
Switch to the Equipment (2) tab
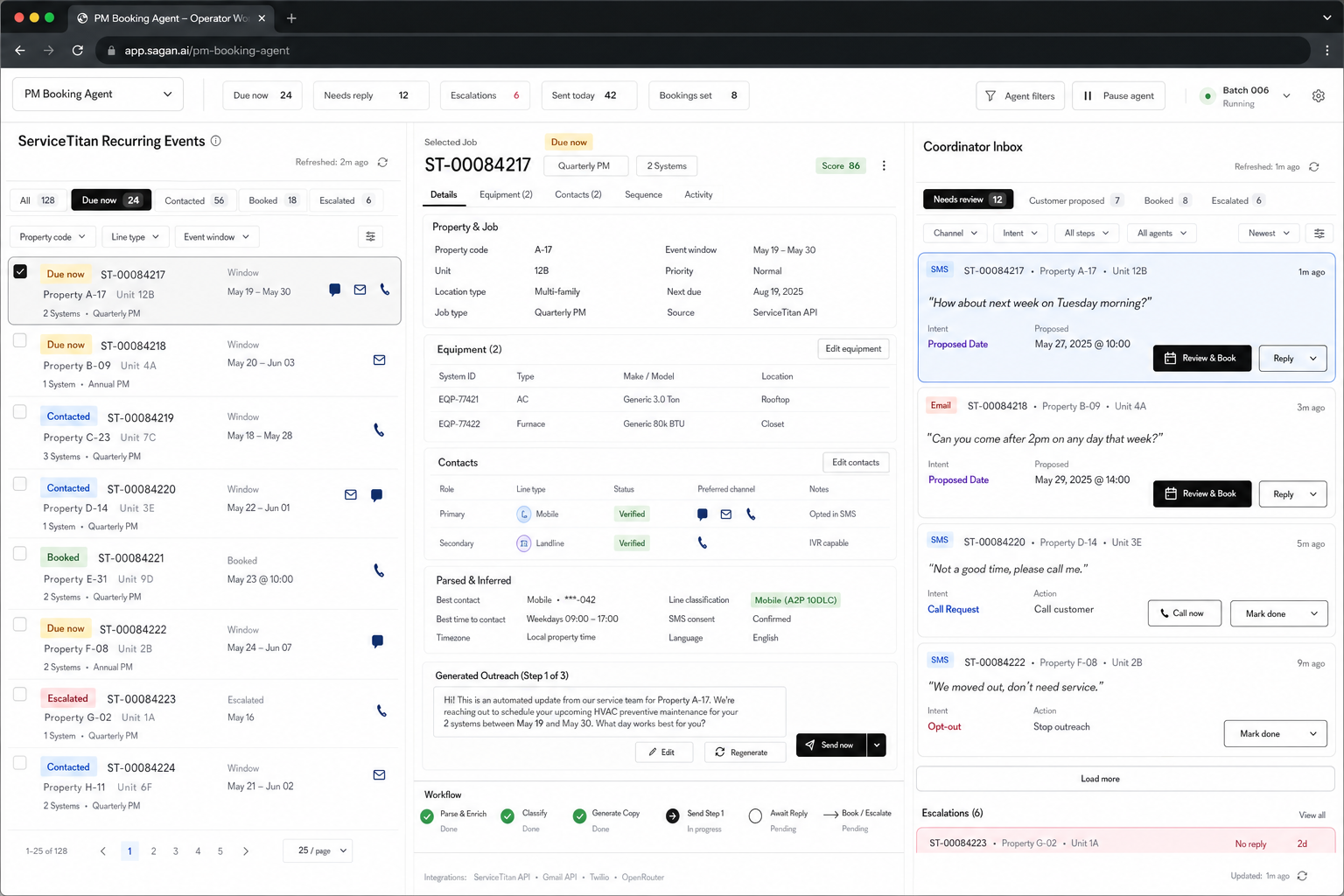coord(506,195)
